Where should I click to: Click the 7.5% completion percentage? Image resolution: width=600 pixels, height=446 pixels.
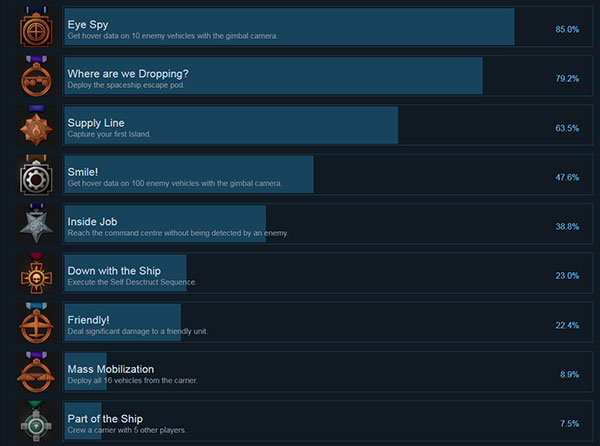pyautogui.click(x=569, y=424)
